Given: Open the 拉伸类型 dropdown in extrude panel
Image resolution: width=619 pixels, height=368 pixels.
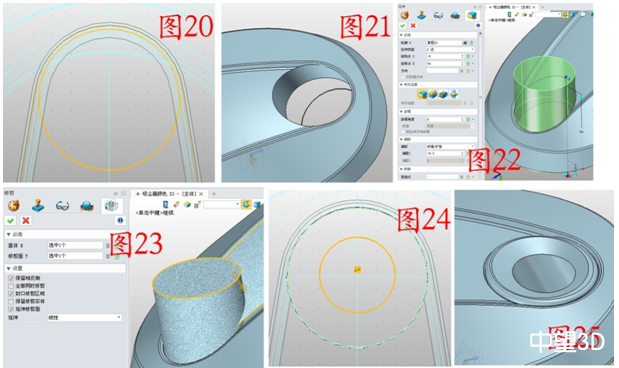Looking at the screenshot, I should coord(450,49).
